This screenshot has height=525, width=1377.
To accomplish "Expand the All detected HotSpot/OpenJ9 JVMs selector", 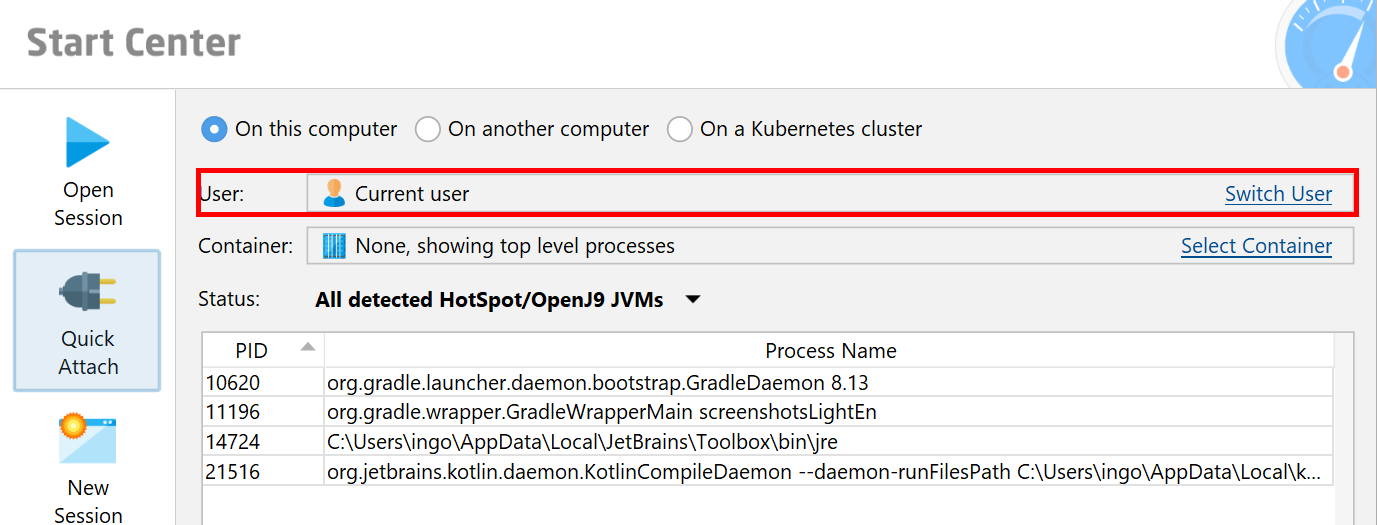I will [489, 299].
